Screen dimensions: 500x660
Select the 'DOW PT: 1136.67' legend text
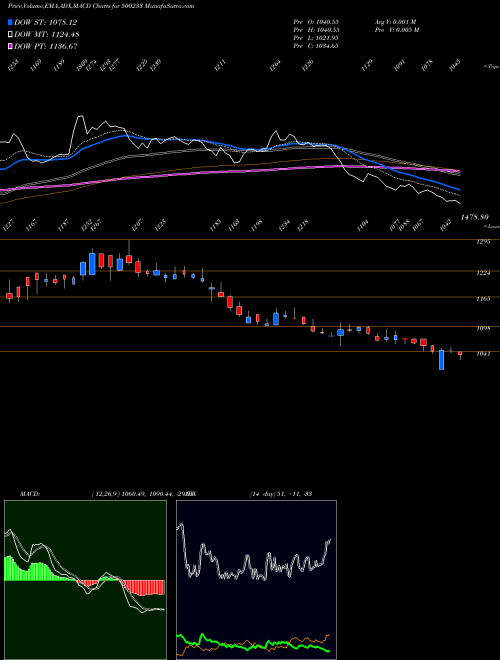click(46, 46)
